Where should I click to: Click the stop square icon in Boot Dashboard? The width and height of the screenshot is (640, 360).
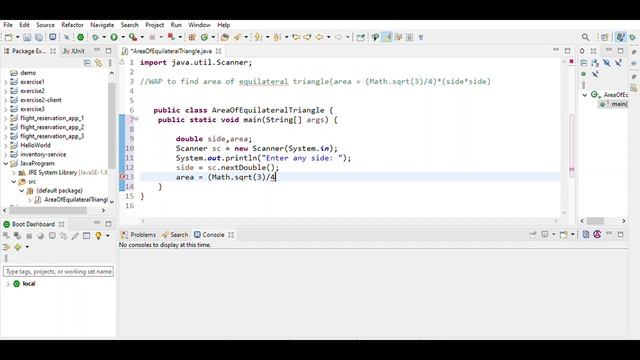[x=29, y=236]
